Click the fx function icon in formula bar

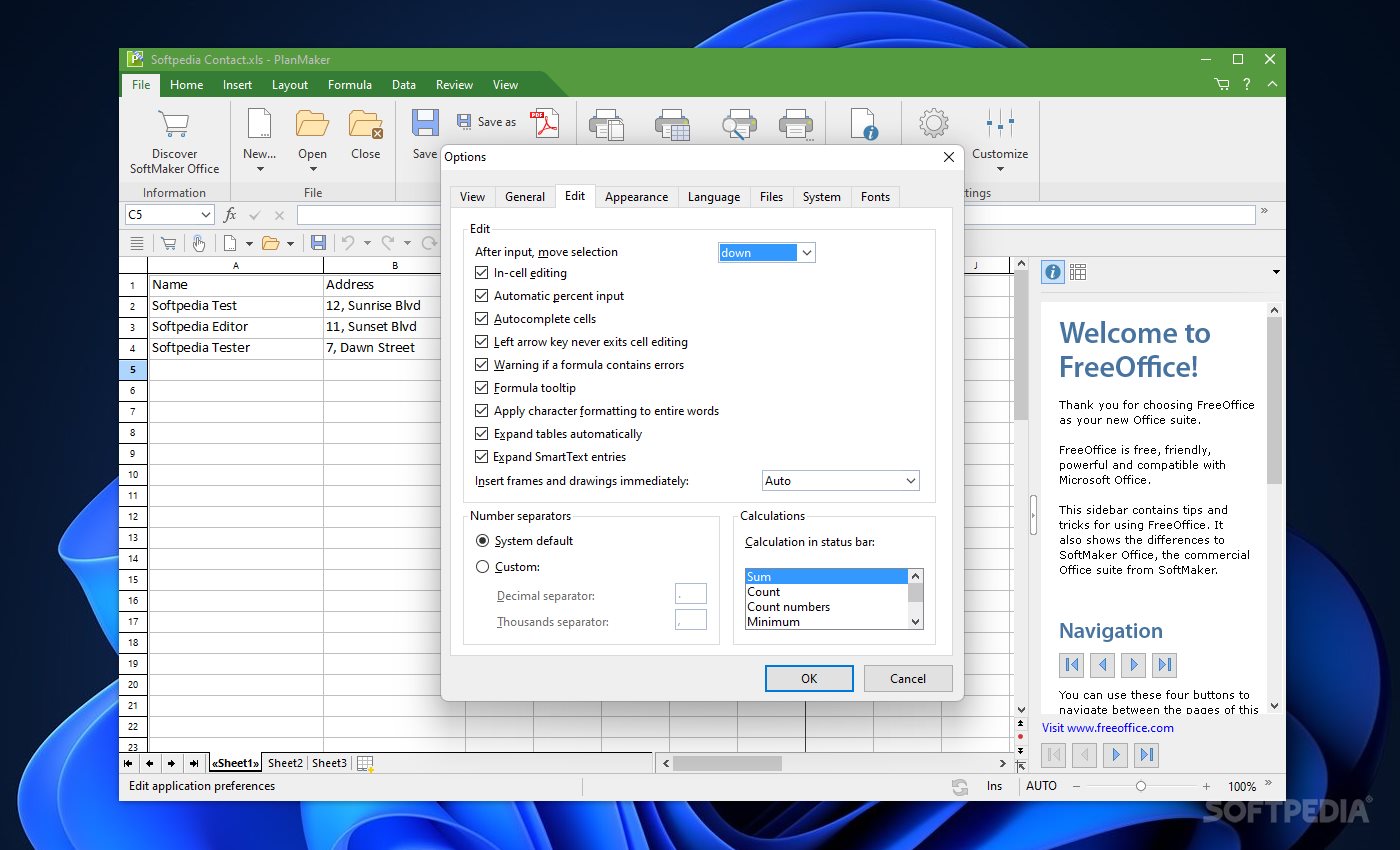[x=230, y=214]
